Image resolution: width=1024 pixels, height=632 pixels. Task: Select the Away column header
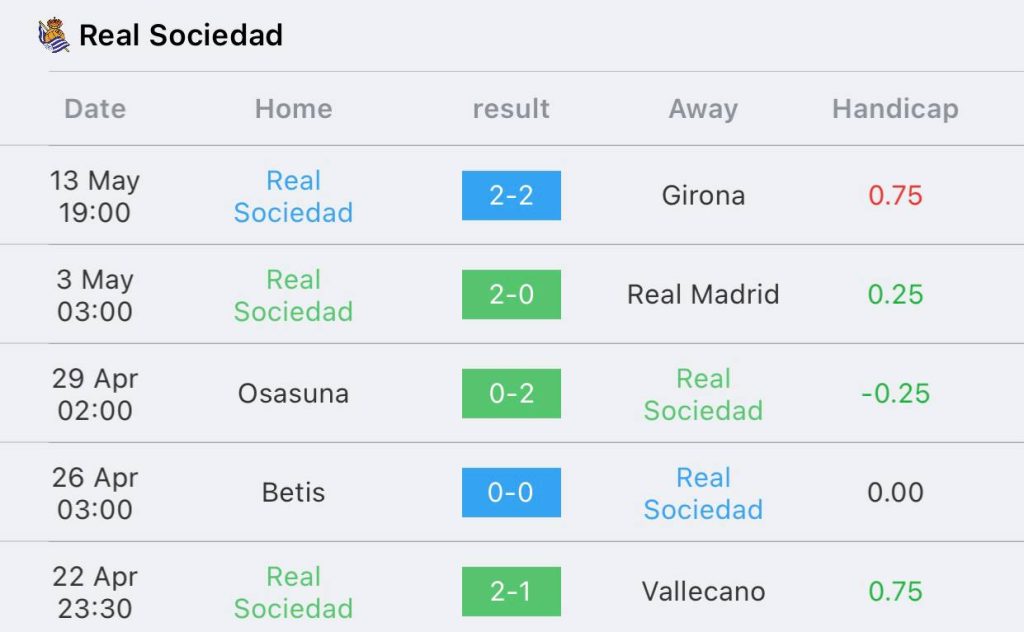click(x=703, y=108)
